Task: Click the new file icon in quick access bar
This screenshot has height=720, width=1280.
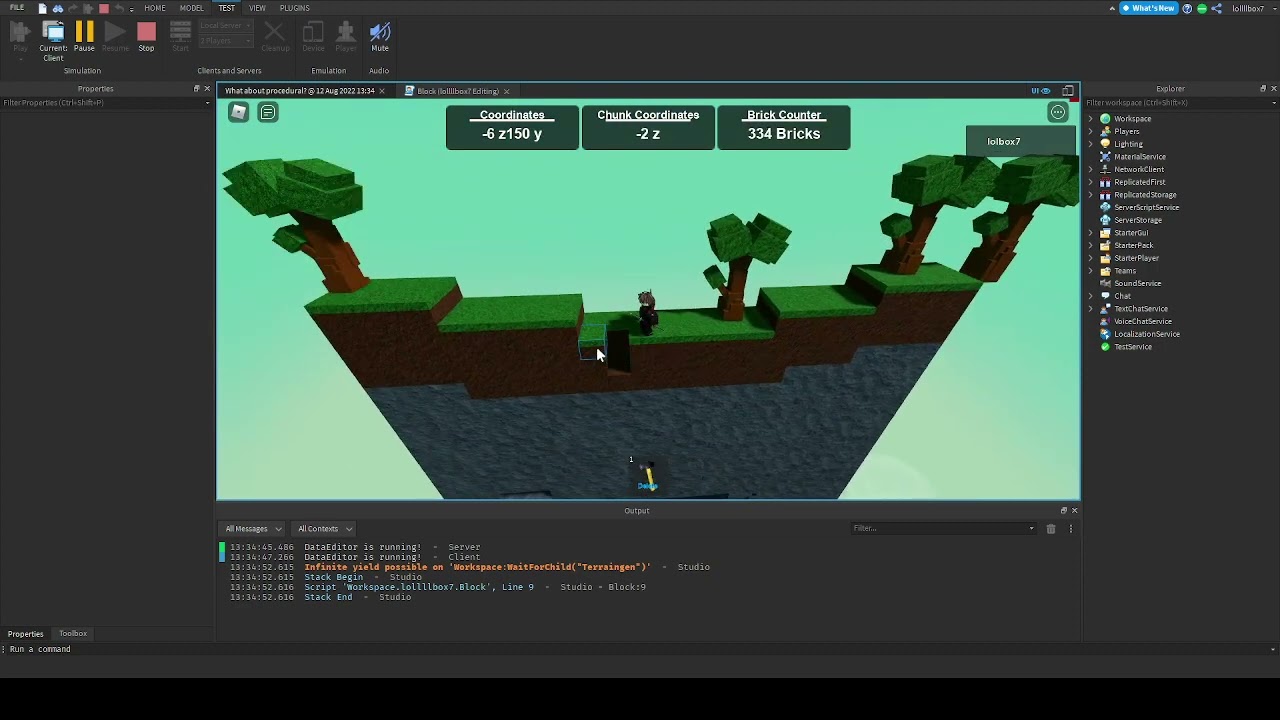Action: pos(42,8)
